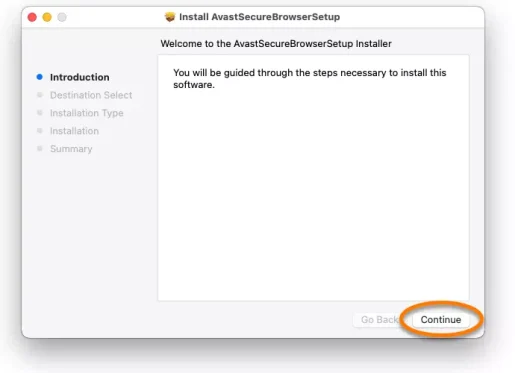
Task: Click the Continue button
Action: pos(441,320)
